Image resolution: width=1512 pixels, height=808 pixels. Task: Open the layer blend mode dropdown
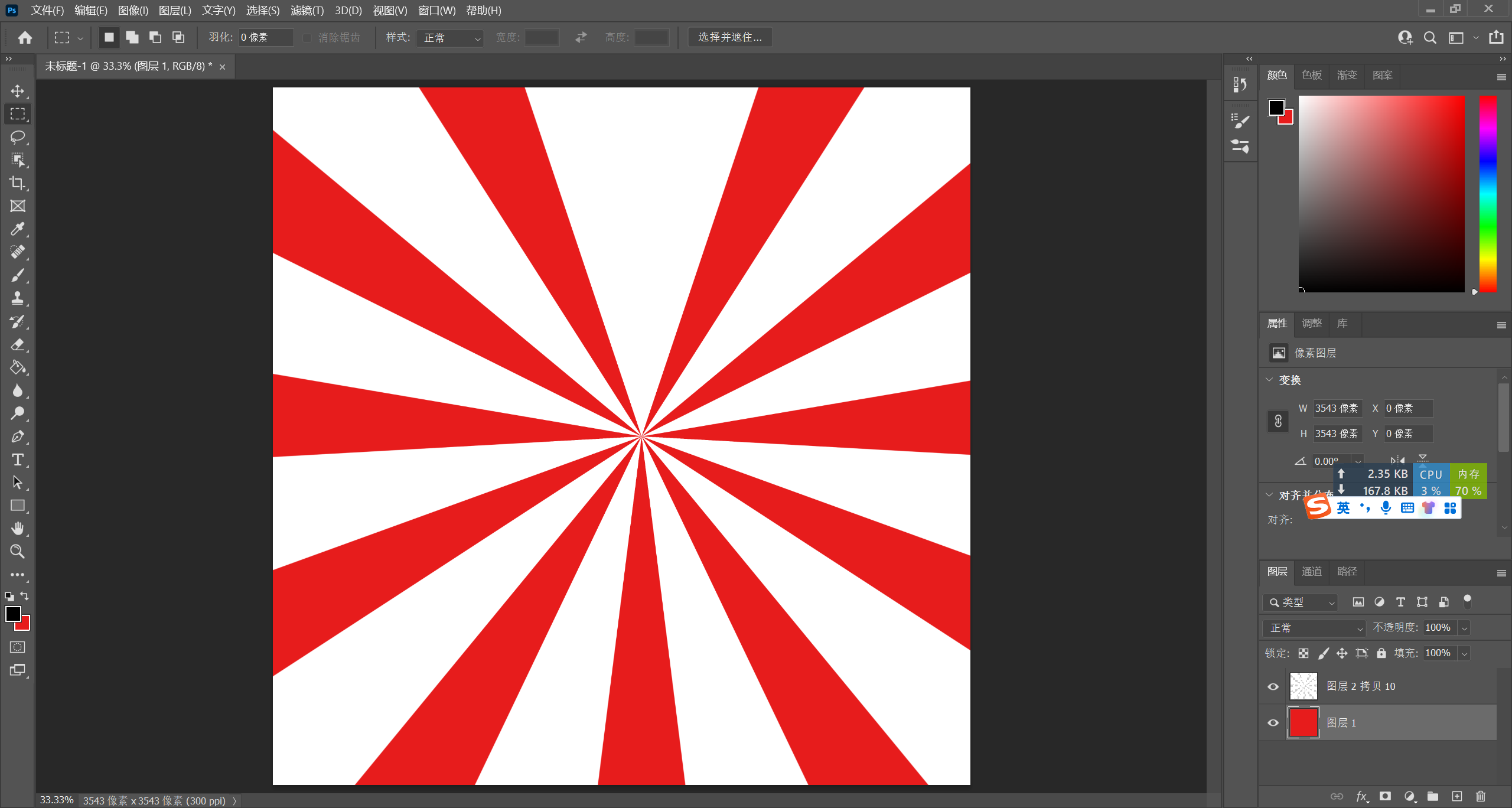(x=1315, y=628)
